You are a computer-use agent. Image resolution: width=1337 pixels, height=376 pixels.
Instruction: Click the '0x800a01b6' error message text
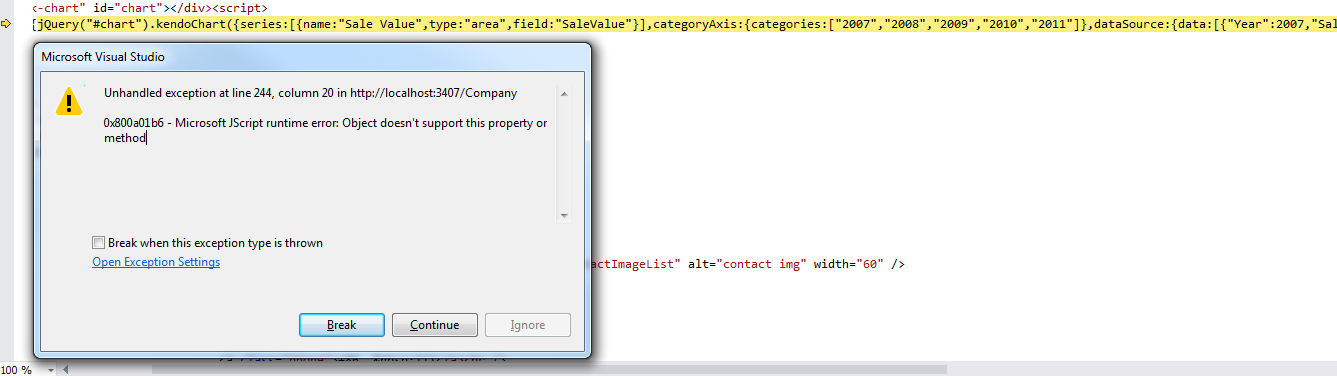pyautogui.click(x=325, y=131)
